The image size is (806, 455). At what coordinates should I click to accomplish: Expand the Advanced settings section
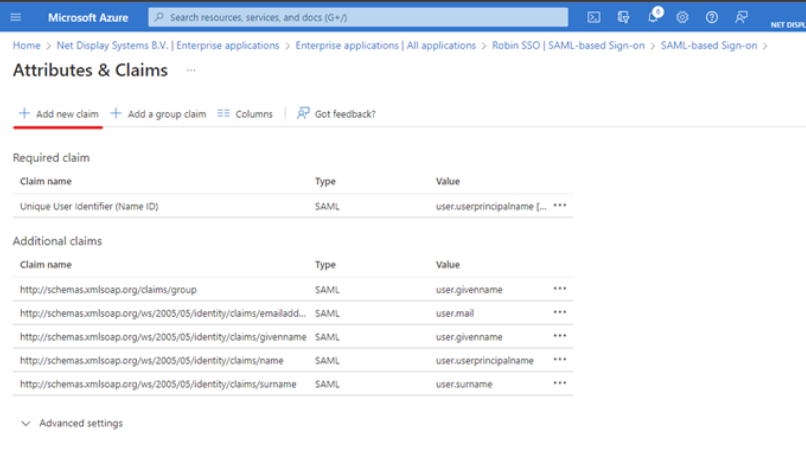[72, 423]
